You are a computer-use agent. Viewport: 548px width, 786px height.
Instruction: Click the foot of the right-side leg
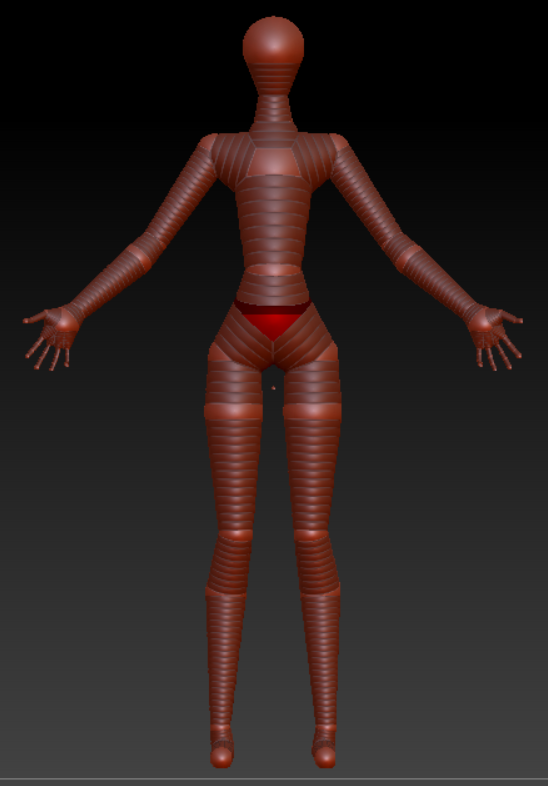click(324, 747)
